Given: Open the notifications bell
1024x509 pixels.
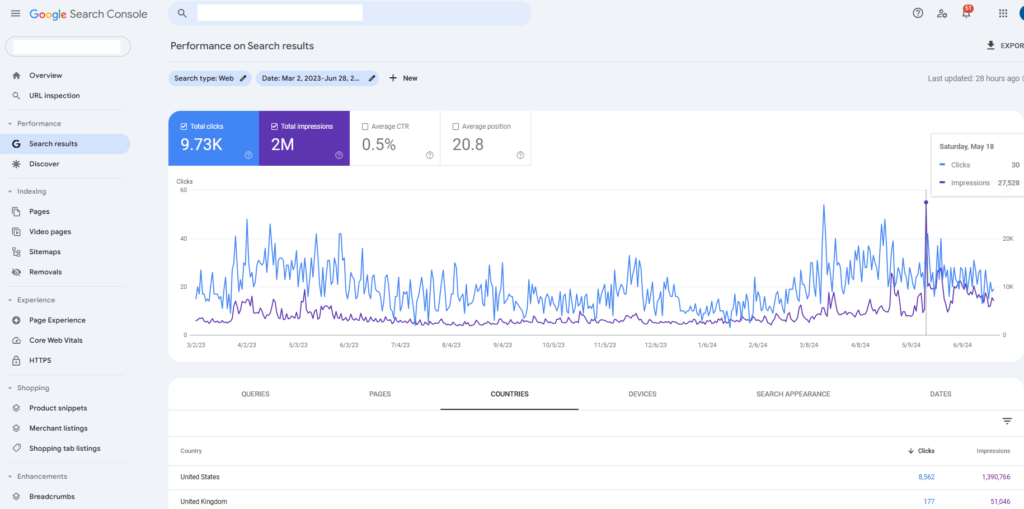Looking at the screenshot, I should tap(966, 13).
